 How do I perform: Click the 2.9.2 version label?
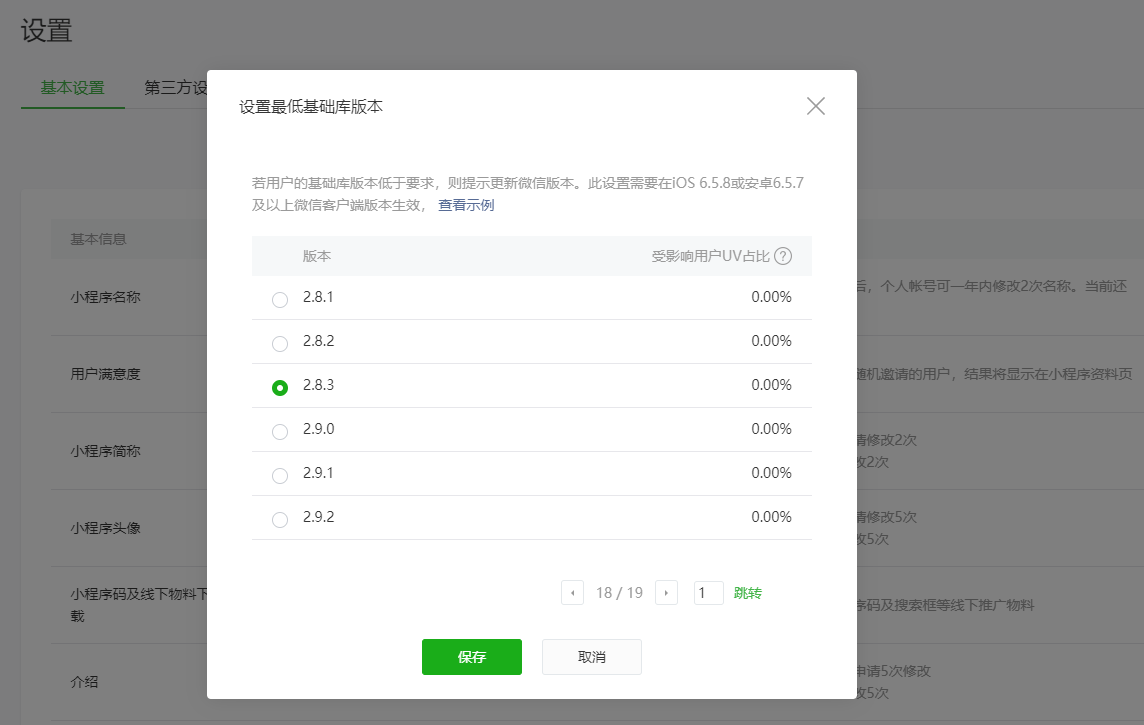(x=318, y=516)
